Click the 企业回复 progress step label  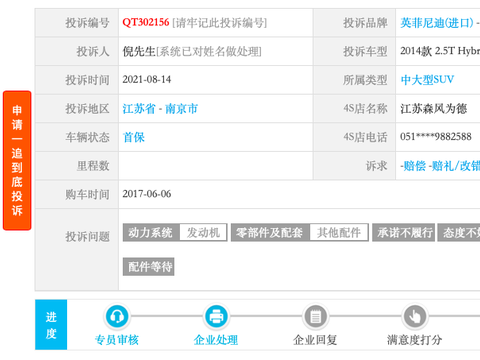(x=315, y=340)
